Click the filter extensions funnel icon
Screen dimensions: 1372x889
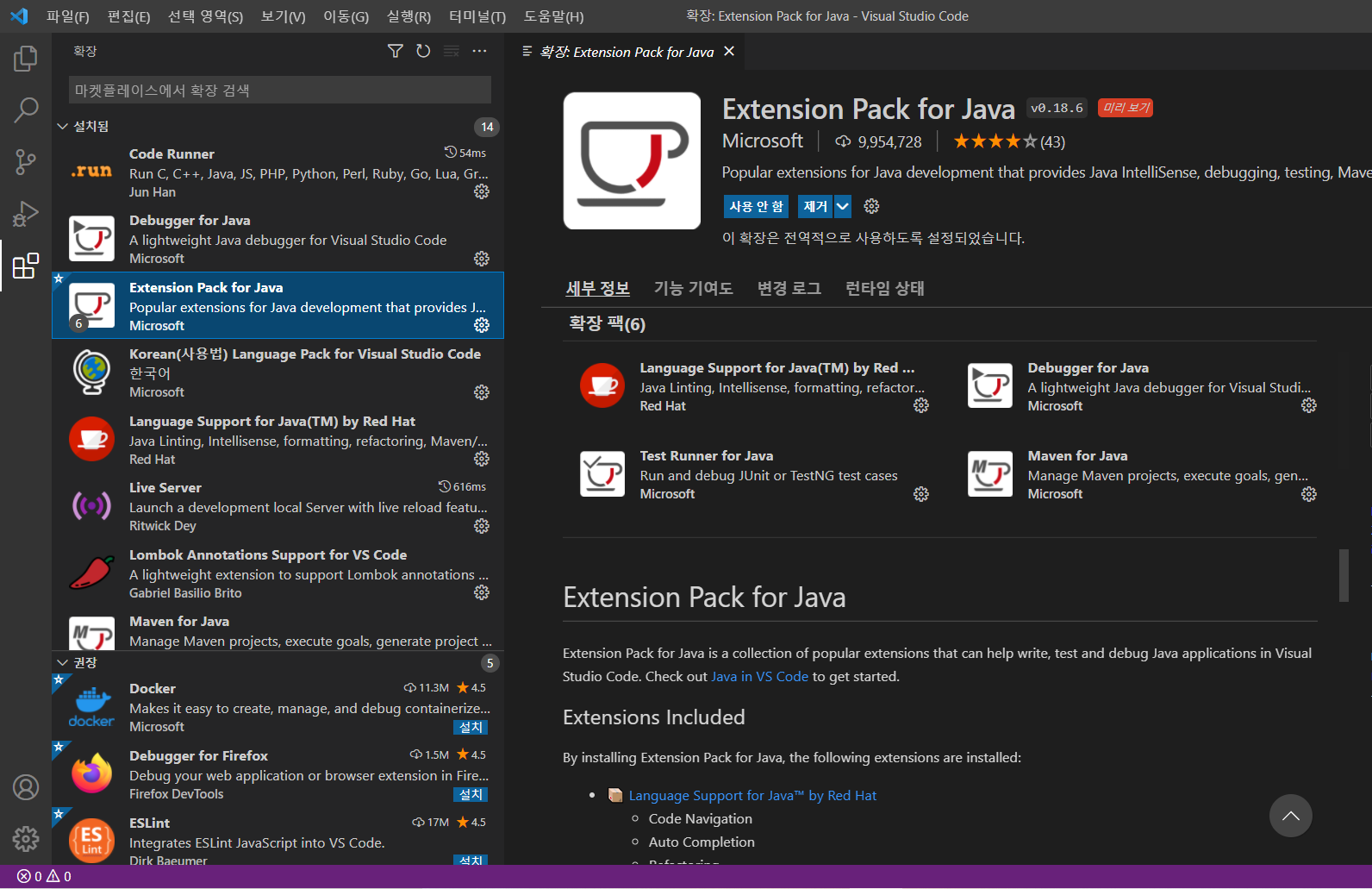(x=395, y=51)
